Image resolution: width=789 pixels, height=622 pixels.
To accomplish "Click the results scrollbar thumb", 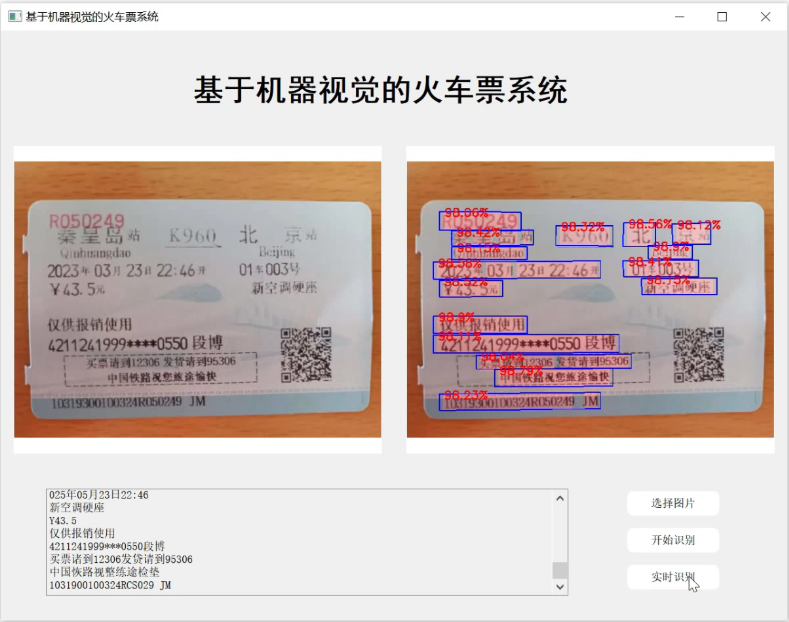I will tap(560, 570).
